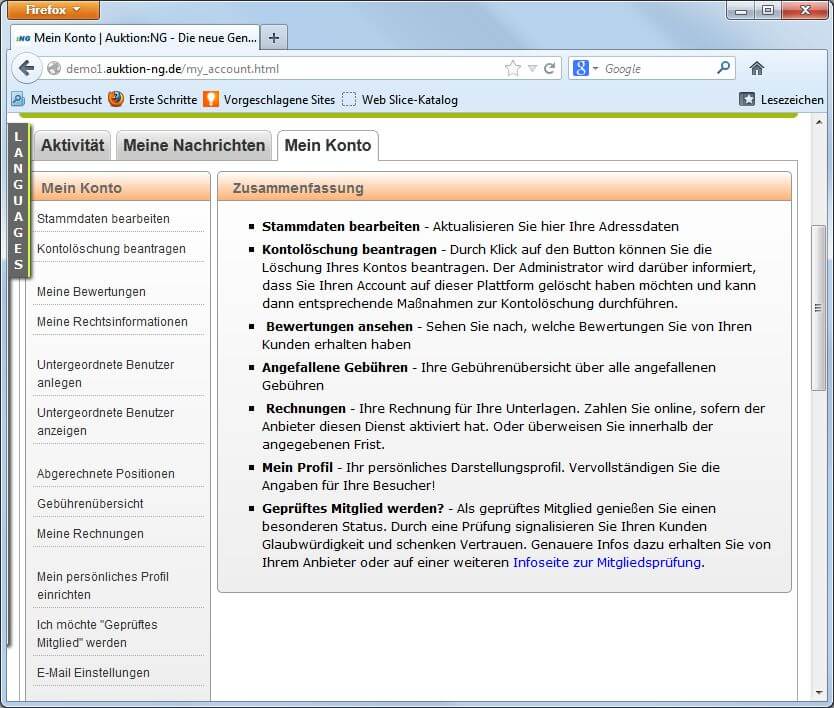
Task: Open Mein persönliches Profil einrichten
Action: point(103,585)
